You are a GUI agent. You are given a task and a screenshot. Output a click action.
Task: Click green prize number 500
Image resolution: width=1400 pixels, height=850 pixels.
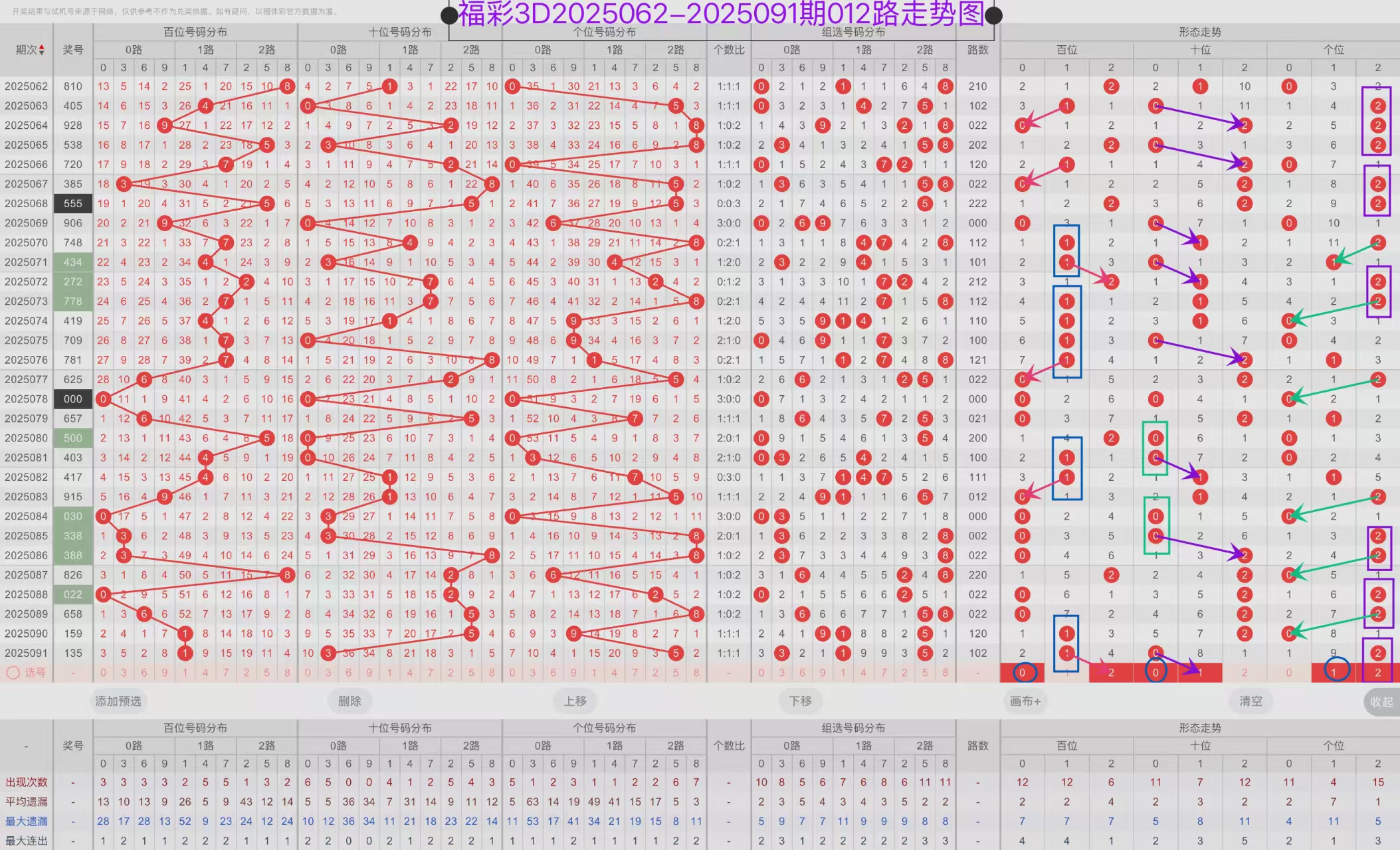pos(73,438)
